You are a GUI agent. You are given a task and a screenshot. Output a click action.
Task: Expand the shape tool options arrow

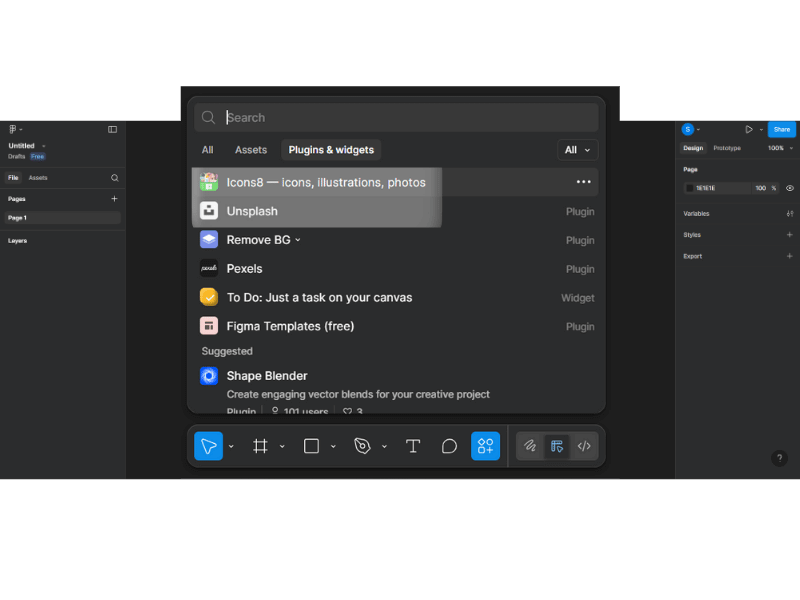pos(333,446)
